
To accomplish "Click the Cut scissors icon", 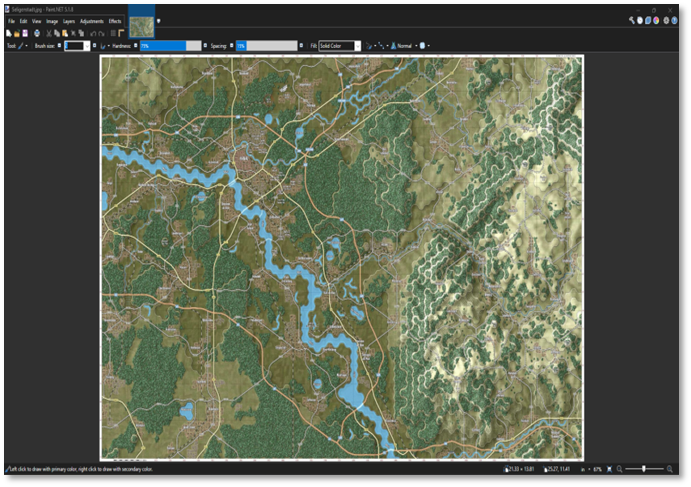I will 49,33.
